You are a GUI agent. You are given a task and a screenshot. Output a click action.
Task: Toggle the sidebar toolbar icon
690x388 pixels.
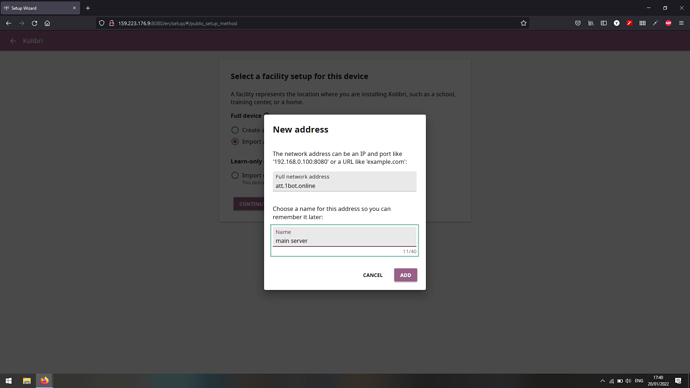coord(604,23)
